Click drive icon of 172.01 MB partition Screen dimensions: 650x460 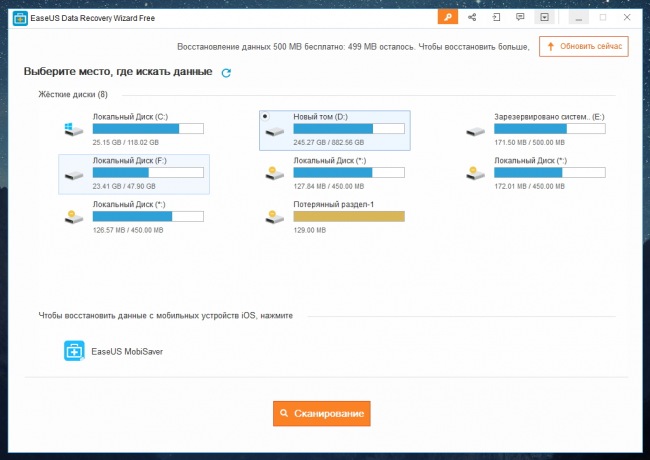tap(475, 173)
